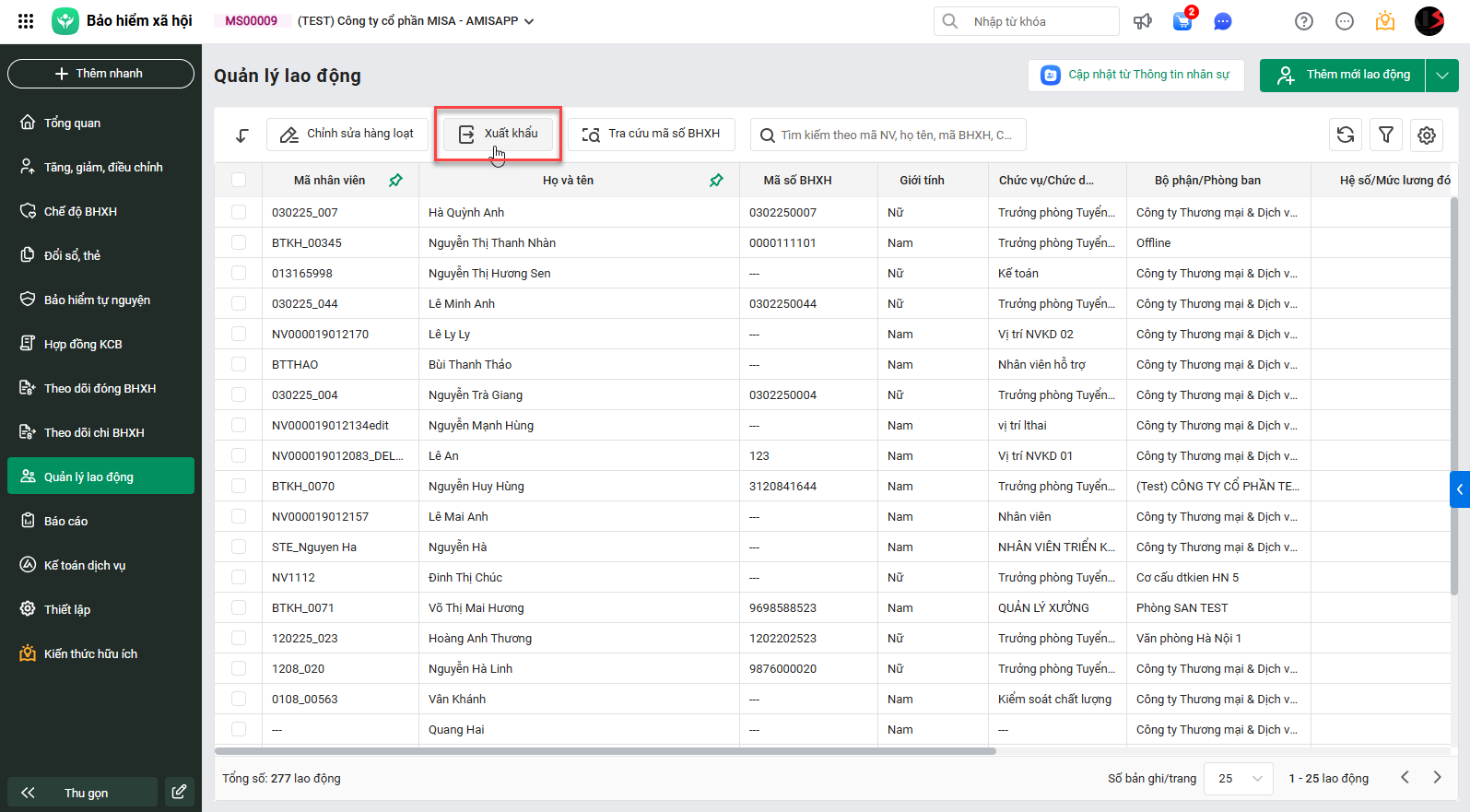This screenshot has height=812, width=1470.
Task: Open the apps grid launcher
Action: point(26,21)
